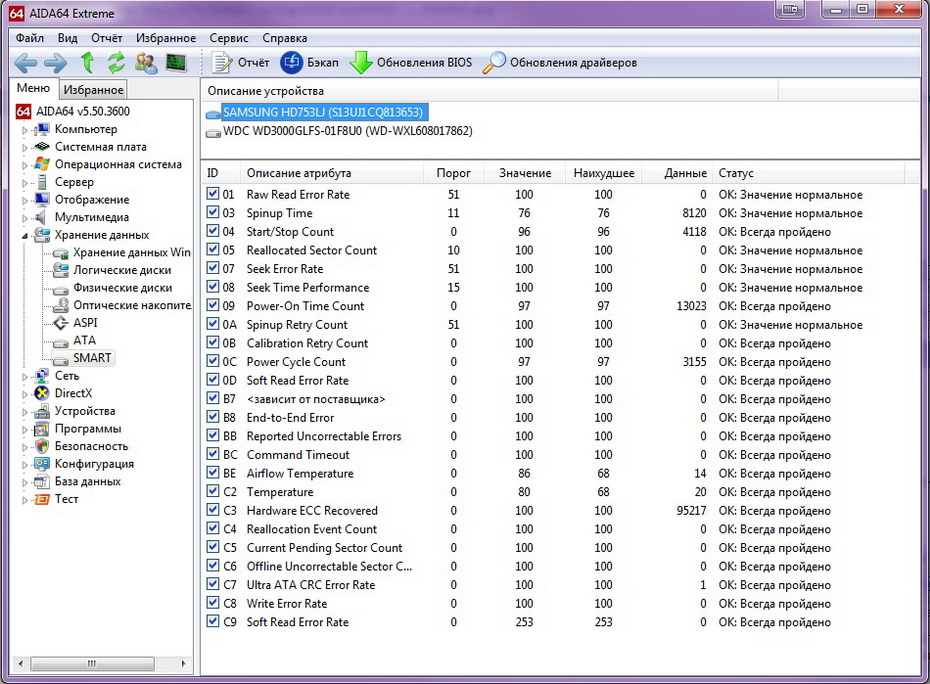Select Компьютер in the tree

(86, 129)
